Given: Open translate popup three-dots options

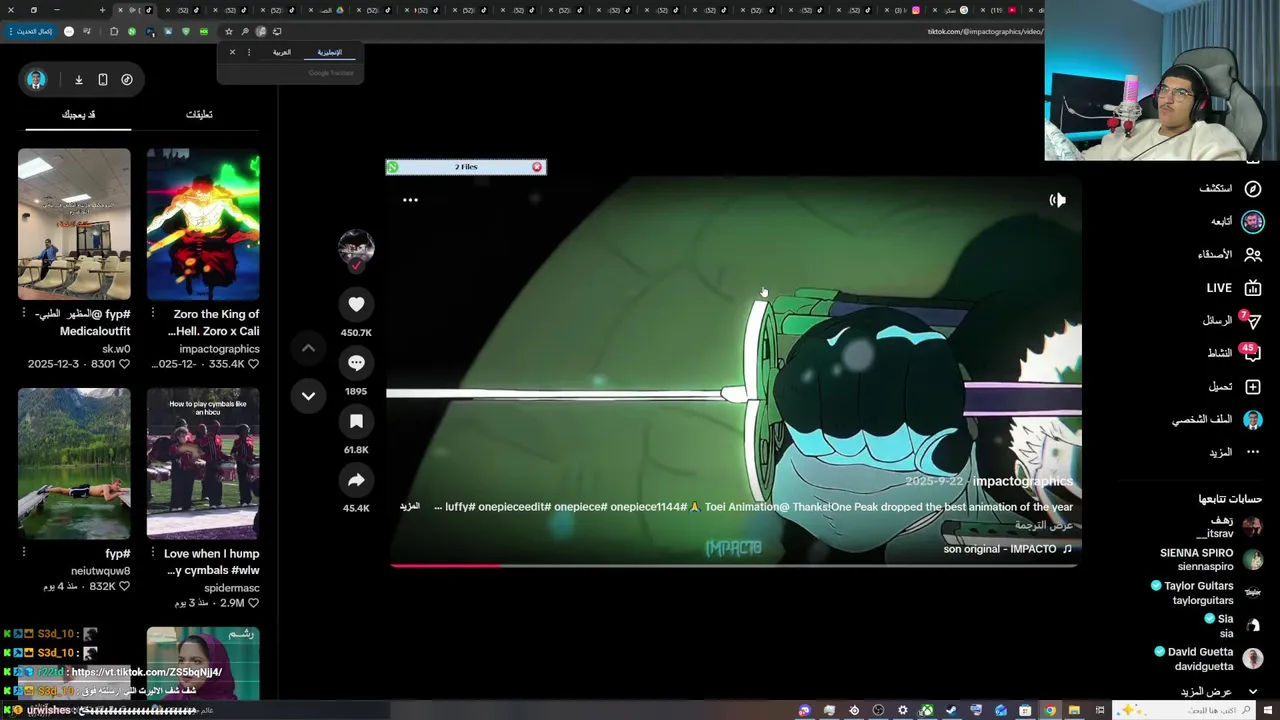Looking at the screenshot, I should pos(249,52).
